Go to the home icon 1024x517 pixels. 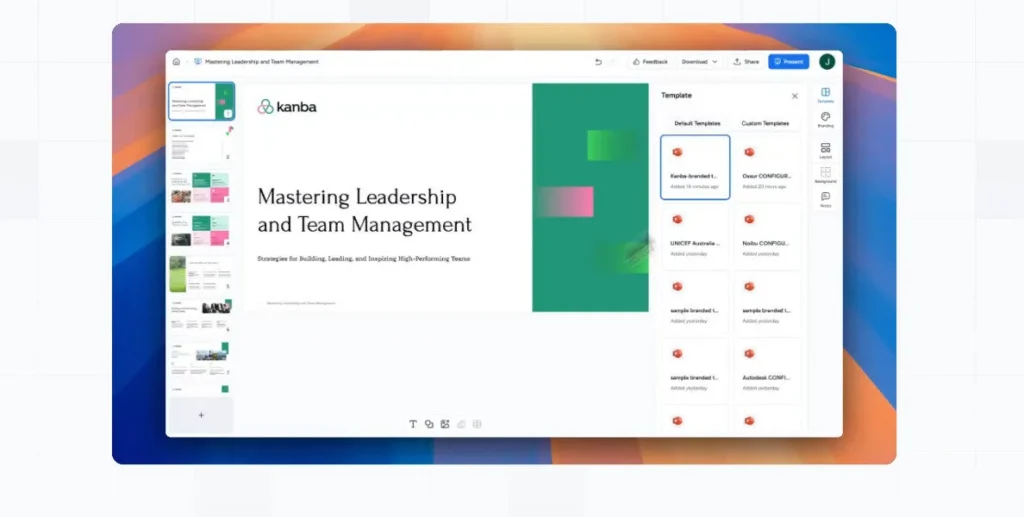[176, 61]
